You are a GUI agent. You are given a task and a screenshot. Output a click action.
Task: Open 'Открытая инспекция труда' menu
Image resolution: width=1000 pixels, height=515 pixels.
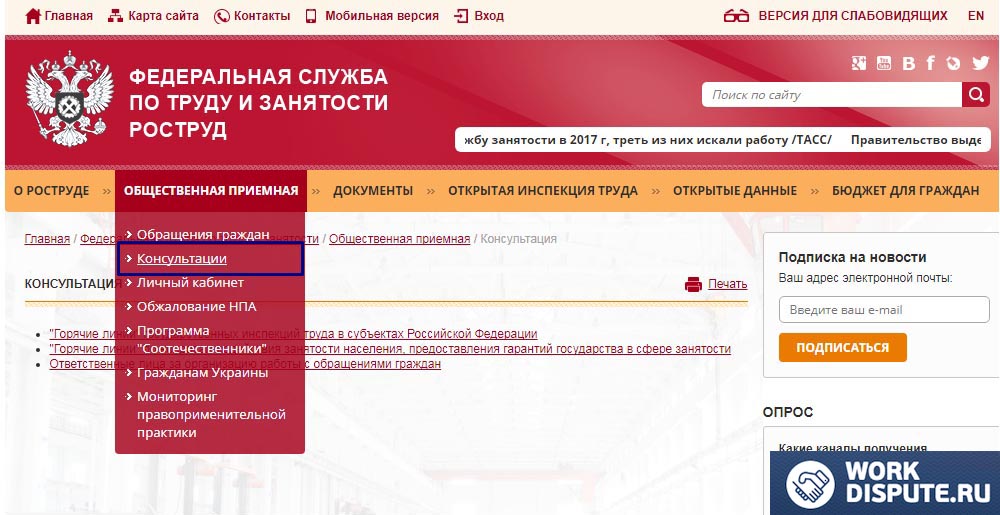(543, 191)
